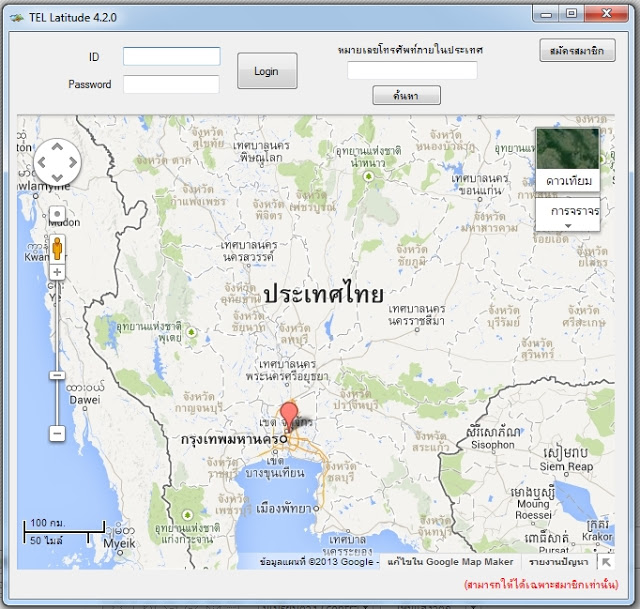Click the พุเตย national park tree icon
The height and width of the screenshot is (609, 640).
coord(191,332)
